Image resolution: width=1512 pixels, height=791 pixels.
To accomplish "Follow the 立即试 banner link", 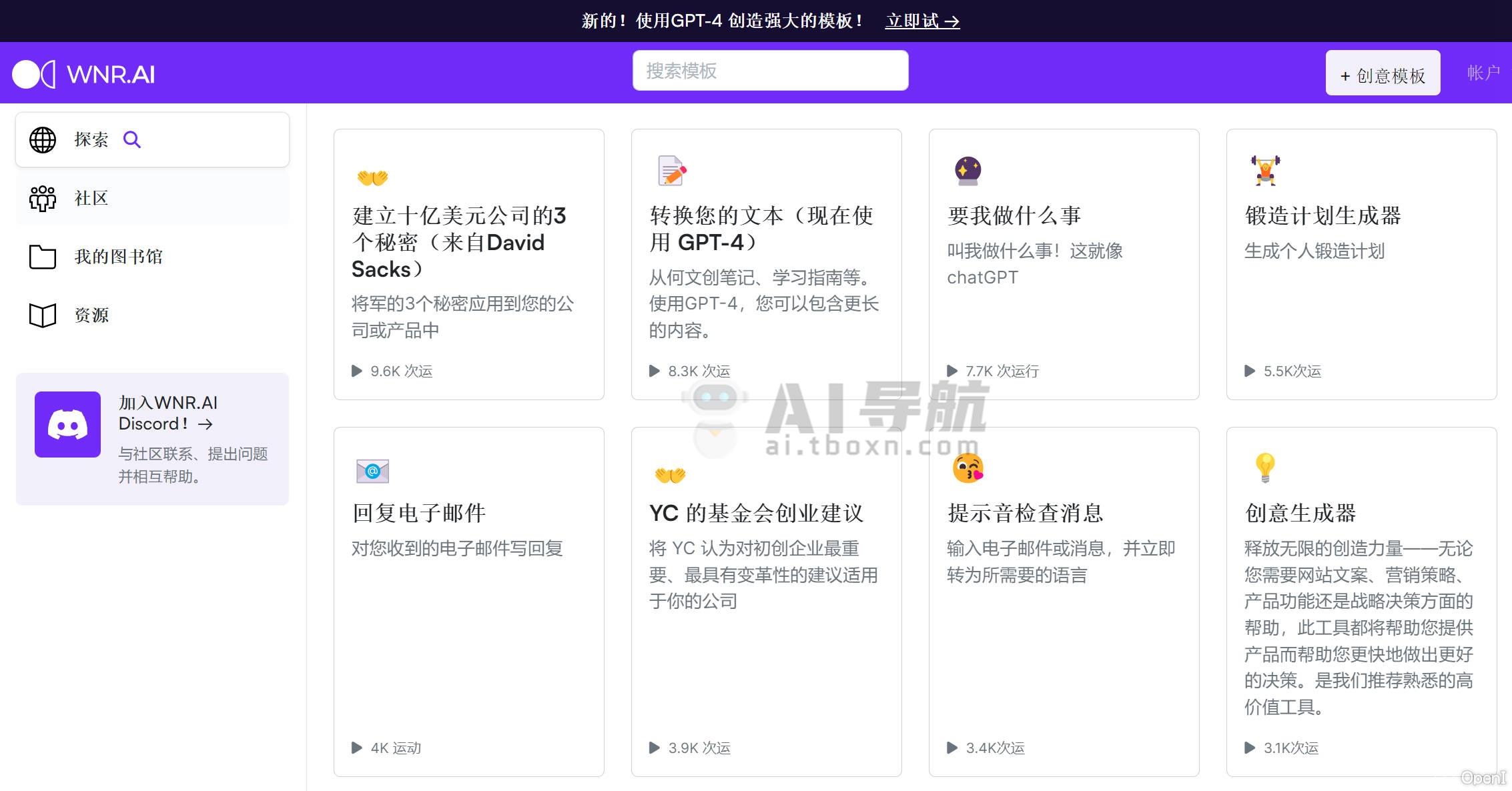I will point(922,21).
